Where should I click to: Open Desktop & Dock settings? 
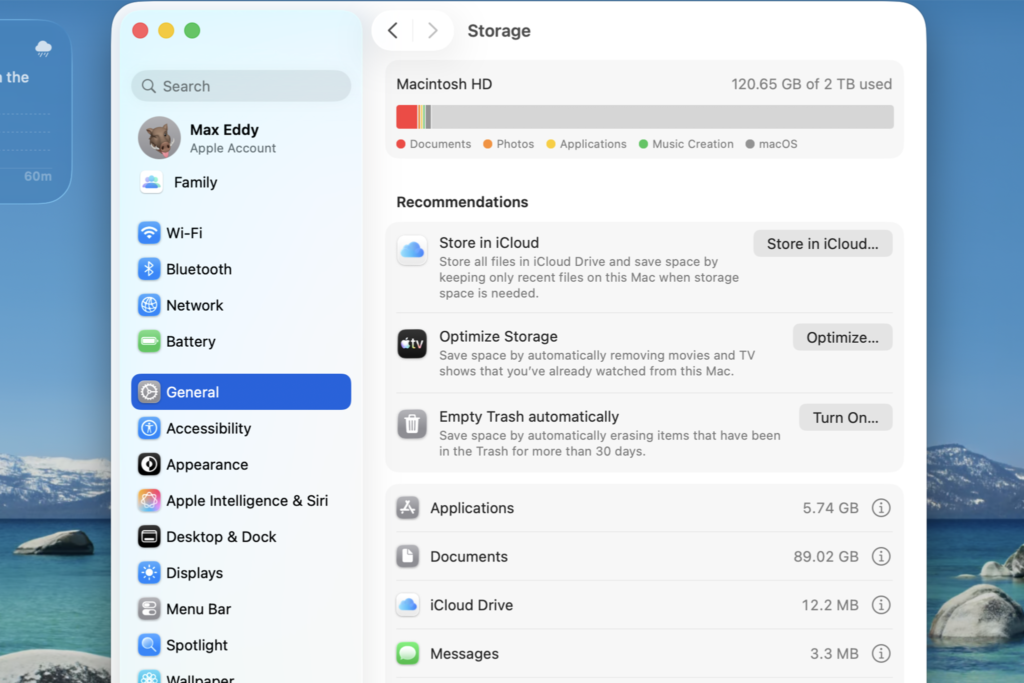coord(221,537)
